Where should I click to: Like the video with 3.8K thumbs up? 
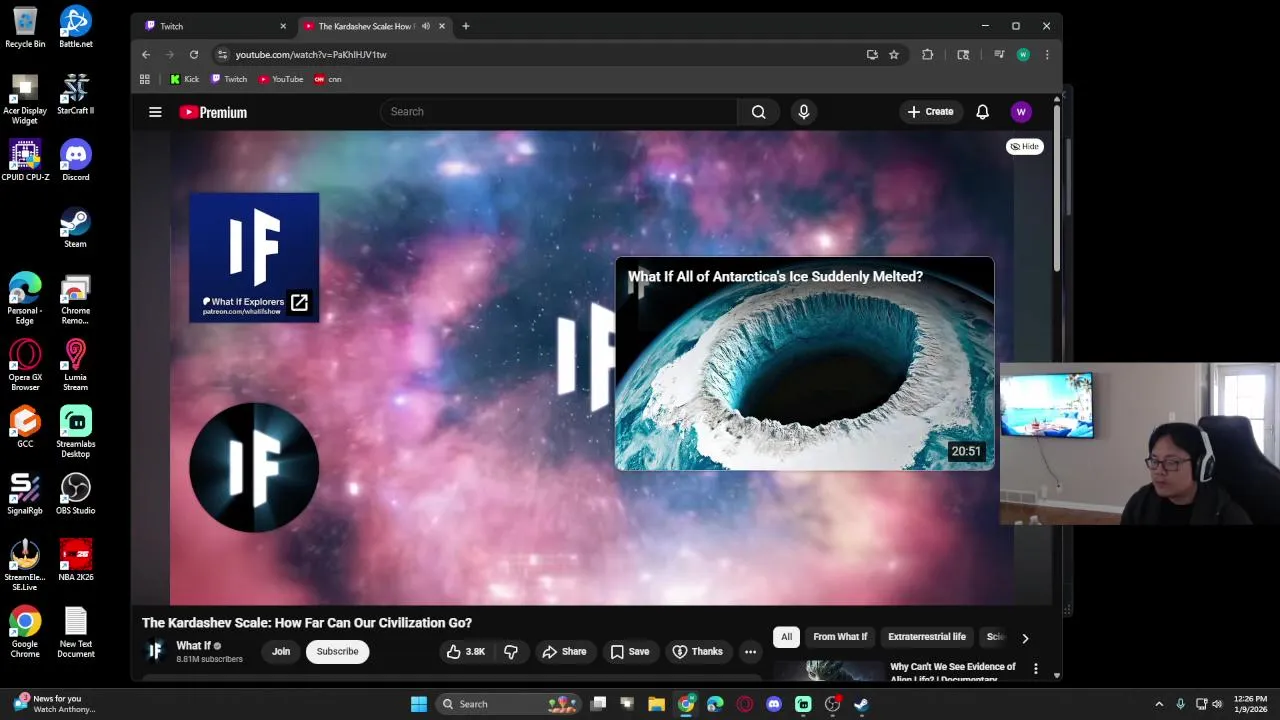(466, 651)
